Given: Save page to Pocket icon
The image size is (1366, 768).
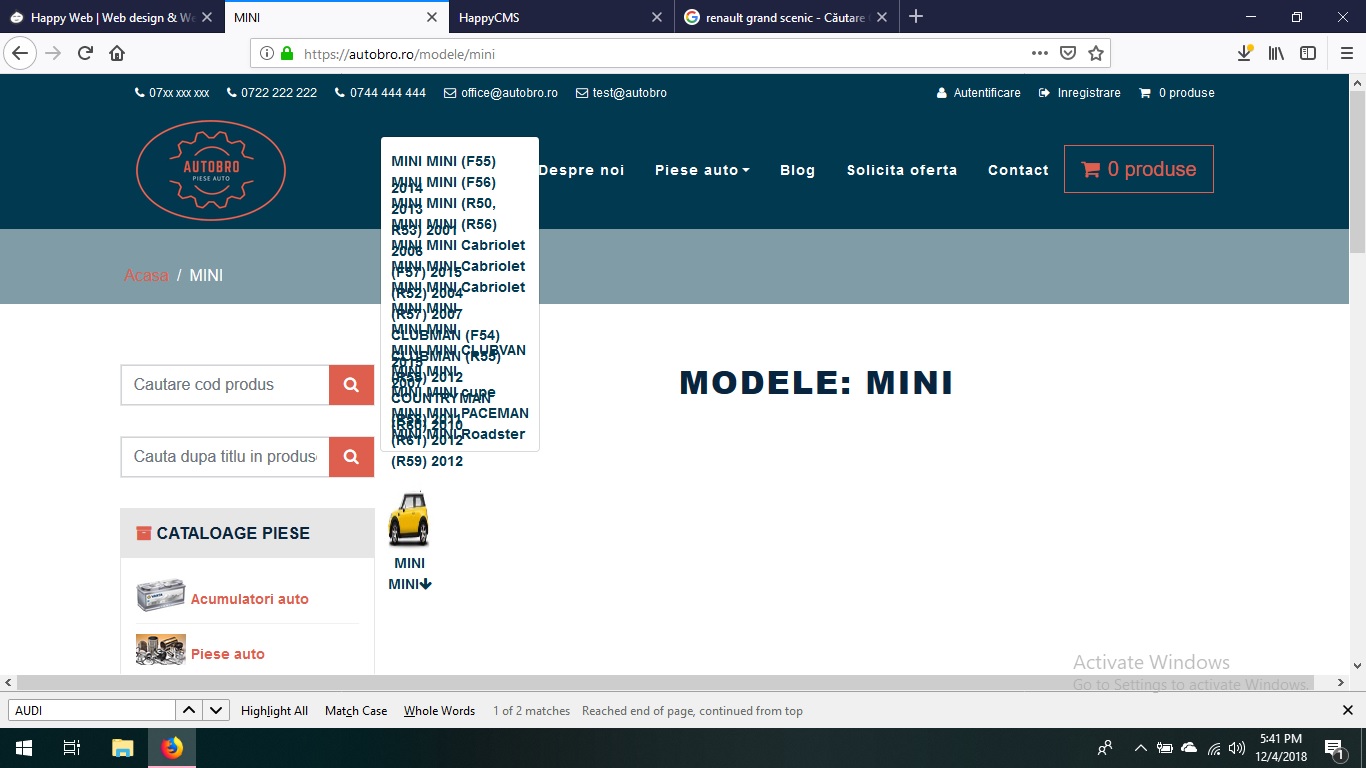Looking at the screenshot, I should point(1068,54).
